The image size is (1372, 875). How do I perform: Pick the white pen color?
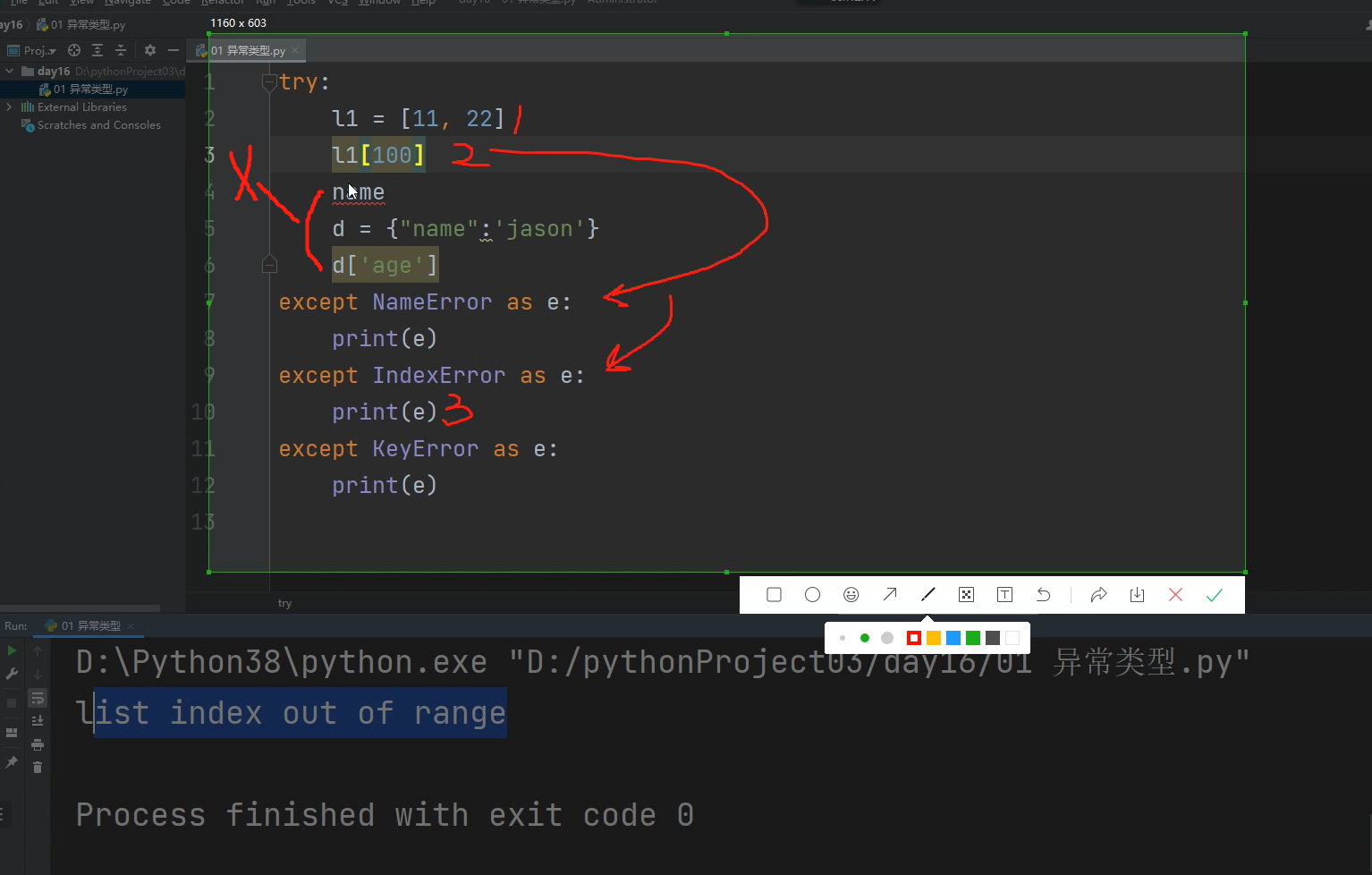(1012, 638)
